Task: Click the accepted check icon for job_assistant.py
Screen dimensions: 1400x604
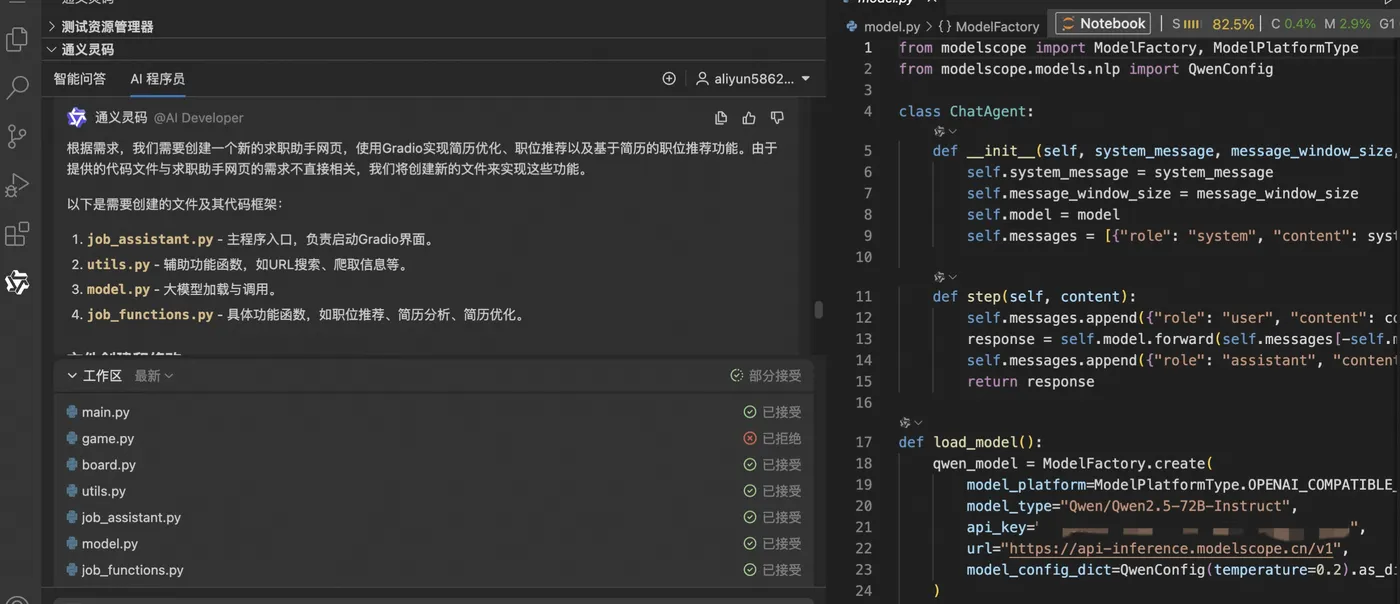Action: coord(750,517)
